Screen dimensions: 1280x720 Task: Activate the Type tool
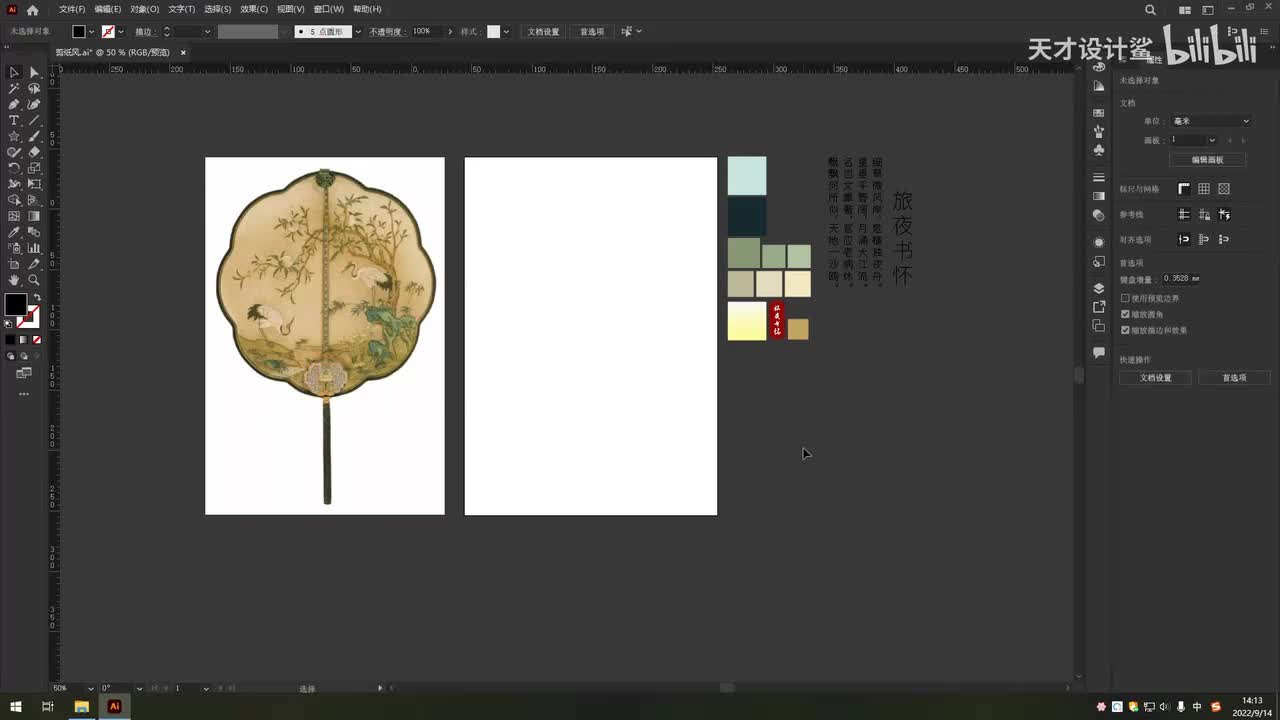coord(14,120)
